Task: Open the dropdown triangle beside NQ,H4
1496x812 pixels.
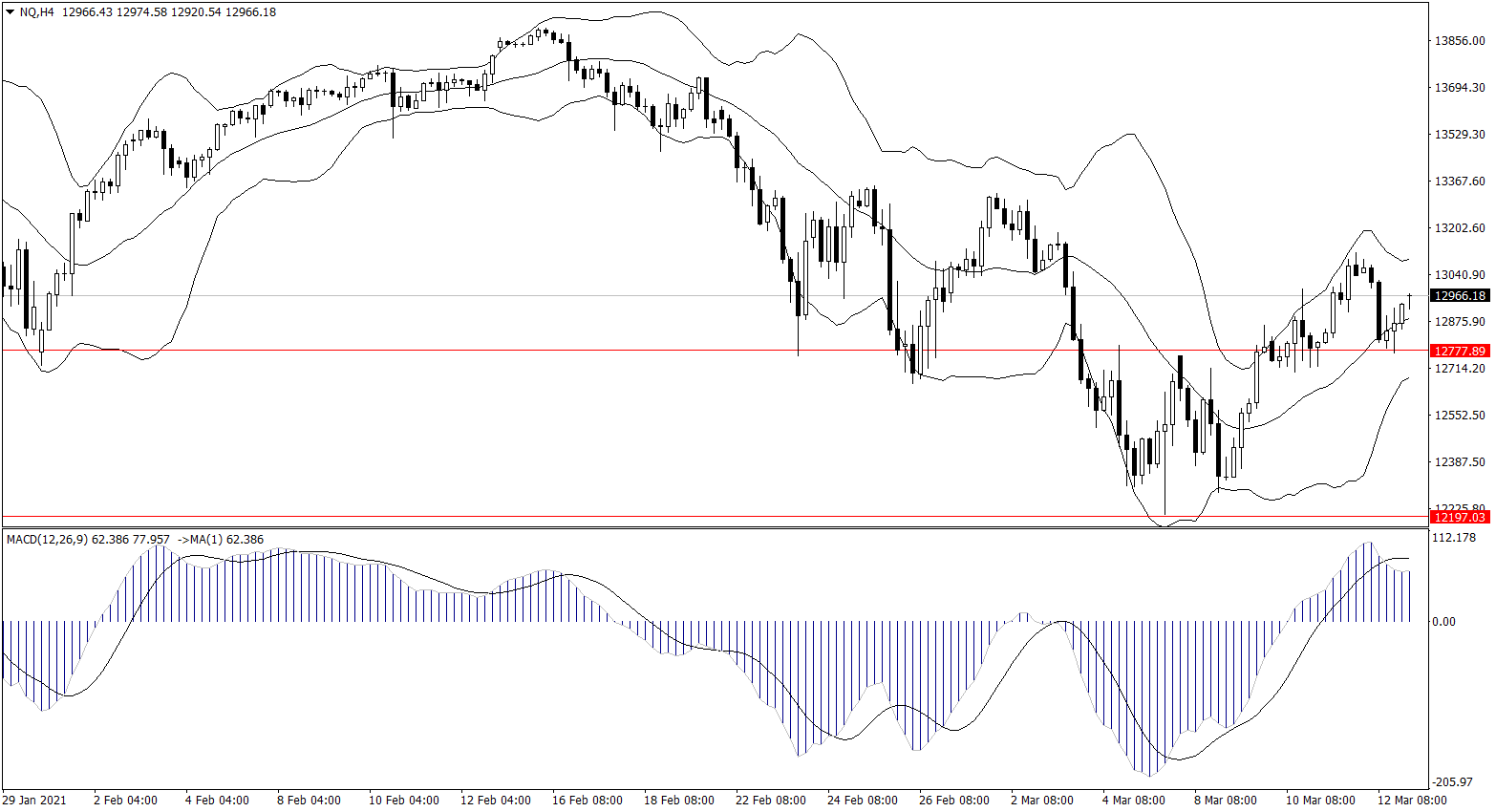Action: click(x=11, y=12)
